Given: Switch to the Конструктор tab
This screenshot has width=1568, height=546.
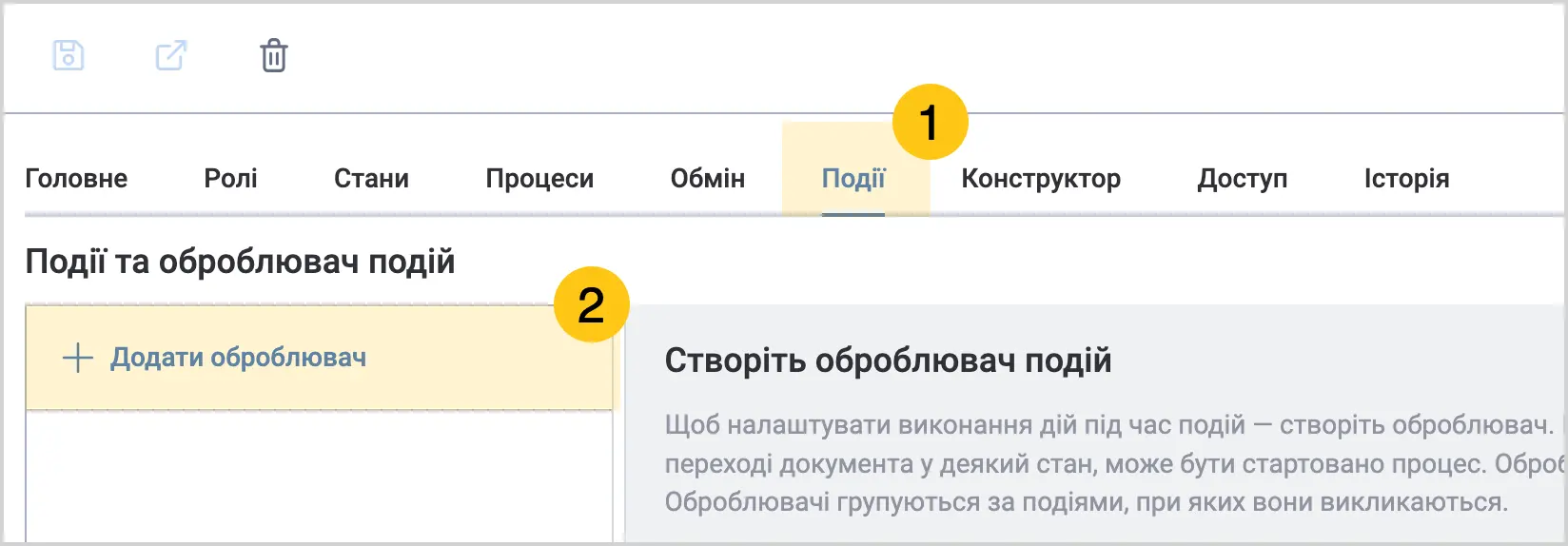Looking at the screenshot, I should point(1041,178).
